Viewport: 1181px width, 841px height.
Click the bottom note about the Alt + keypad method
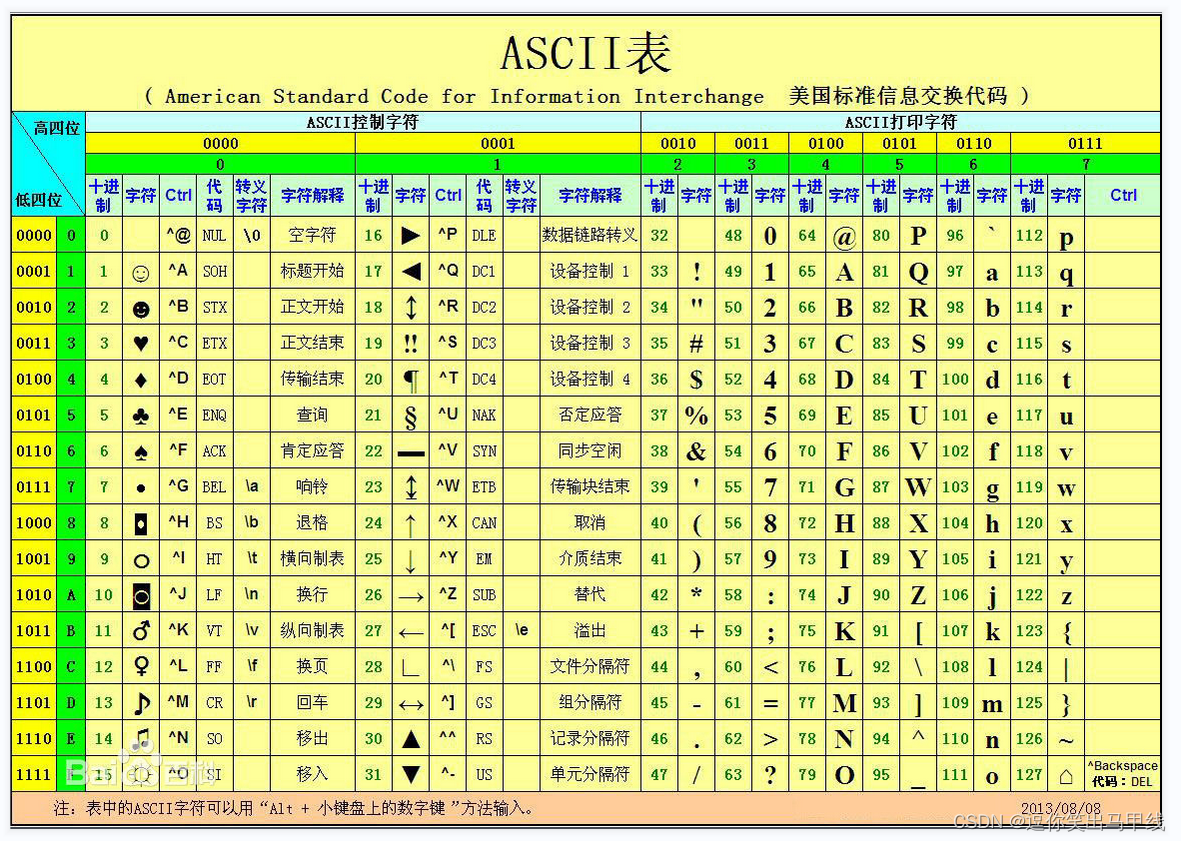point(294,809)
